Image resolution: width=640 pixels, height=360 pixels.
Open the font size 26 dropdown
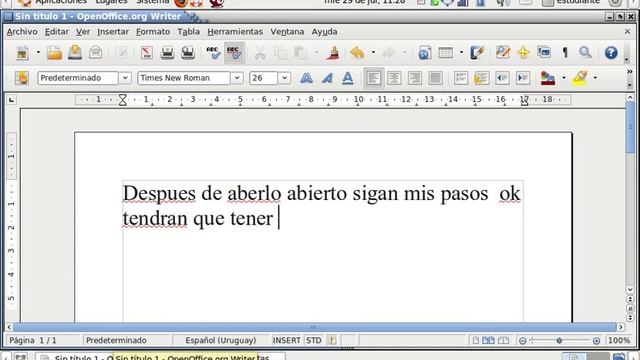click(284, 78)
